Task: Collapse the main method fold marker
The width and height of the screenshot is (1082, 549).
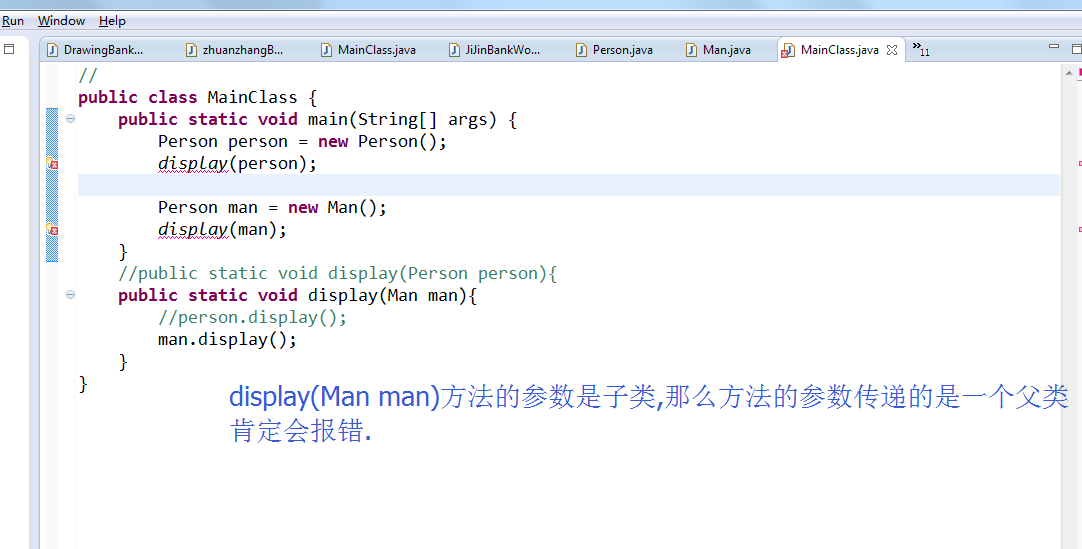Action: point(70,119)
